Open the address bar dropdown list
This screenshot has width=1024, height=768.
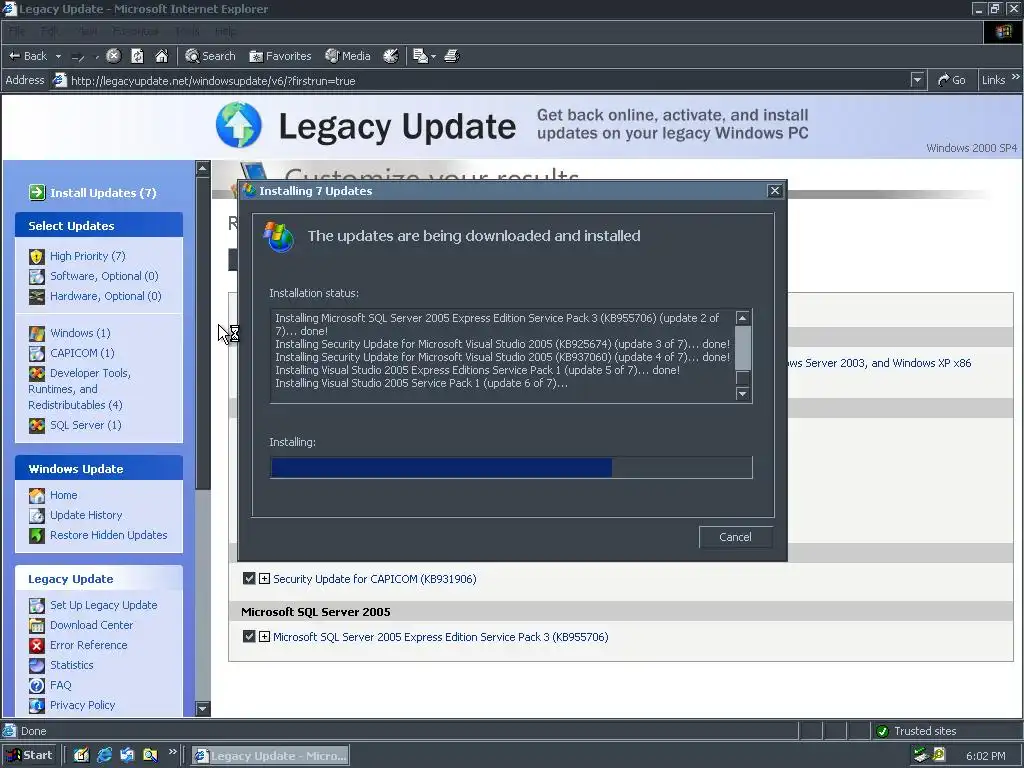coord(917,80)
